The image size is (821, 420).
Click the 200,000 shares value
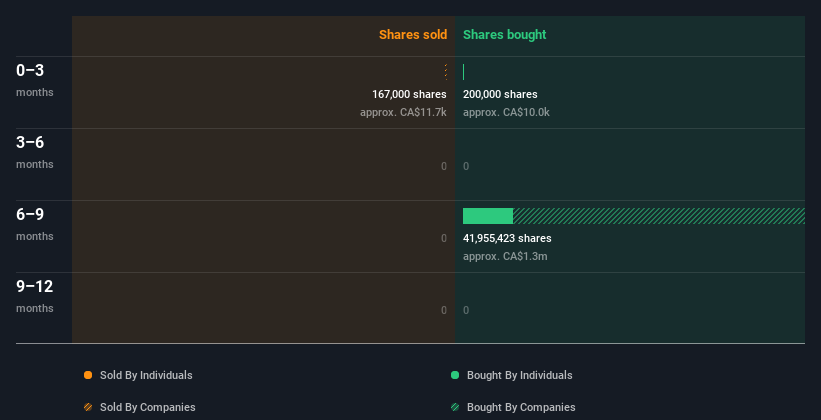500,94
